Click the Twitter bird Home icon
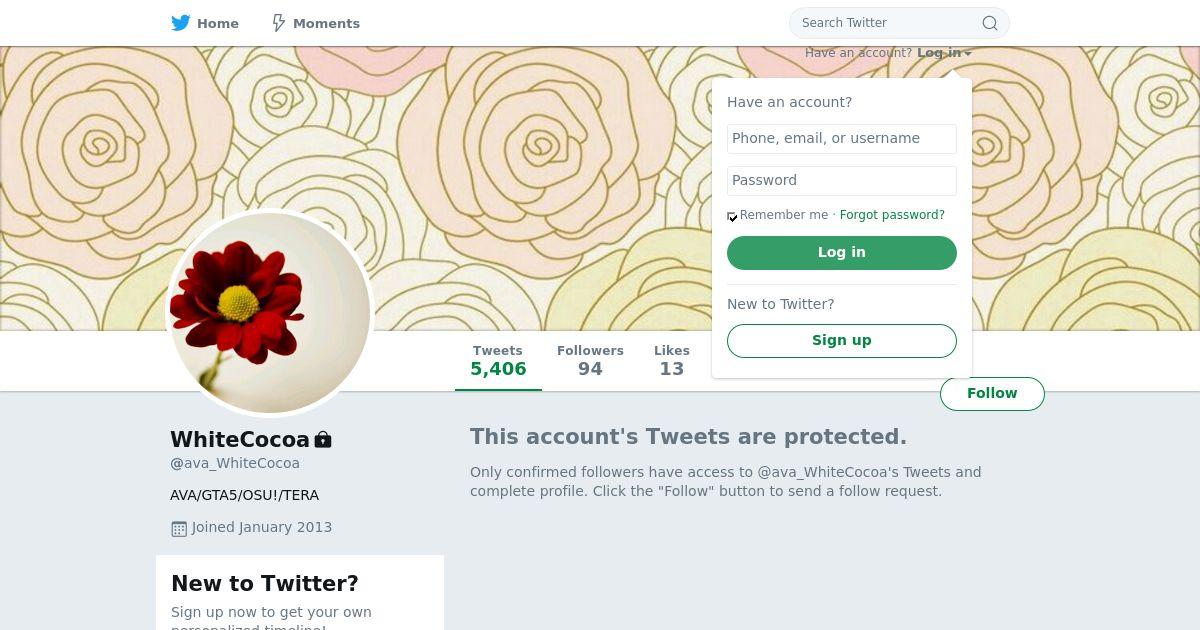The image size is (1200, 630). [x=181, y=23]
